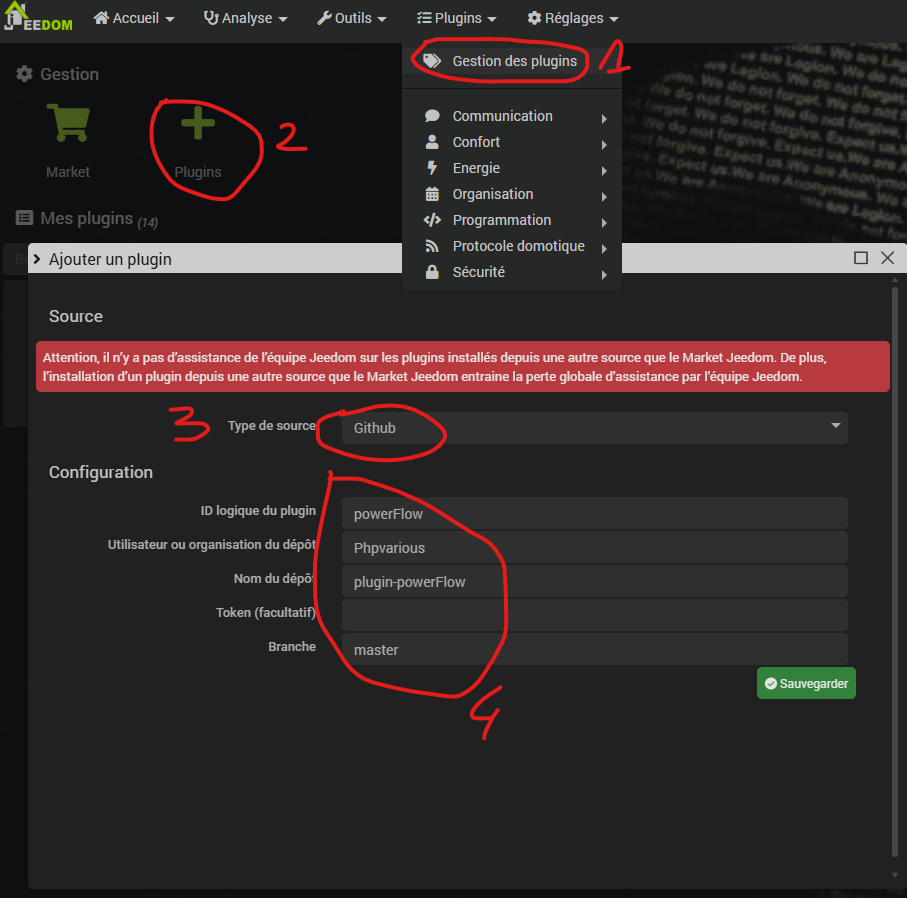Viewport: 907px width, 898px height.
Task: Open the Analyse menu
Action: (245, 19)
